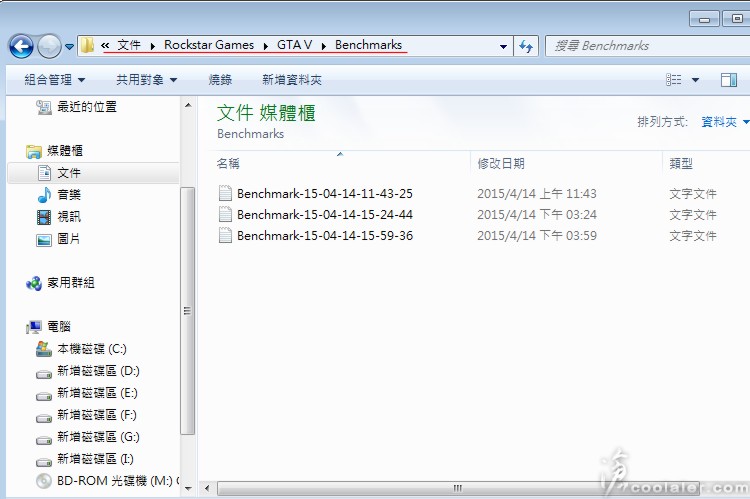Navigate to GTA V breadcrumb

(x=294, y=45)
